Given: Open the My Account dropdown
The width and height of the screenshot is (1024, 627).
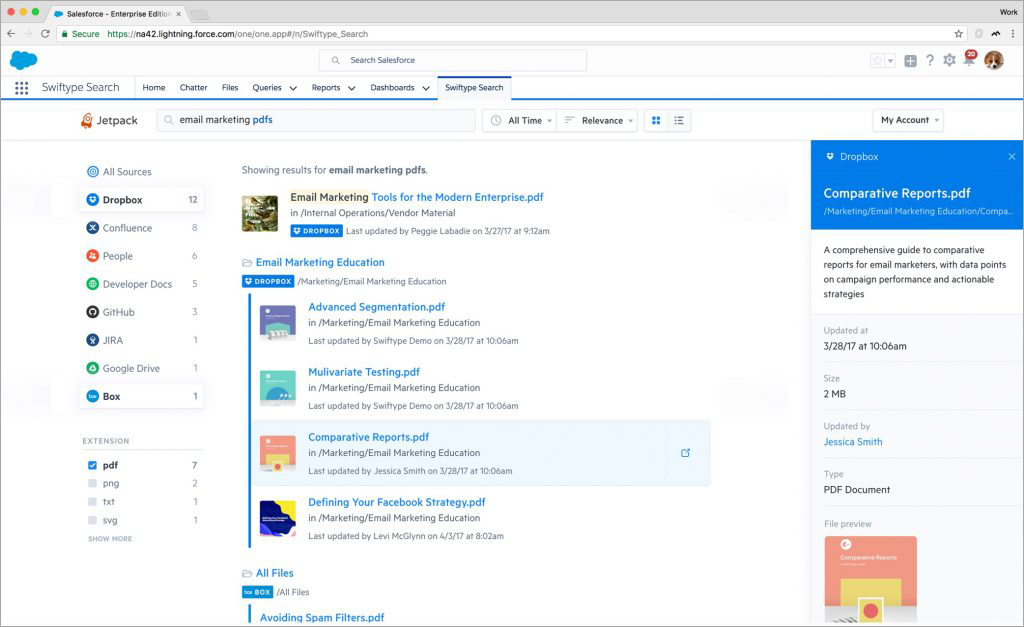Looking at the screenshot, I should 907,120.
